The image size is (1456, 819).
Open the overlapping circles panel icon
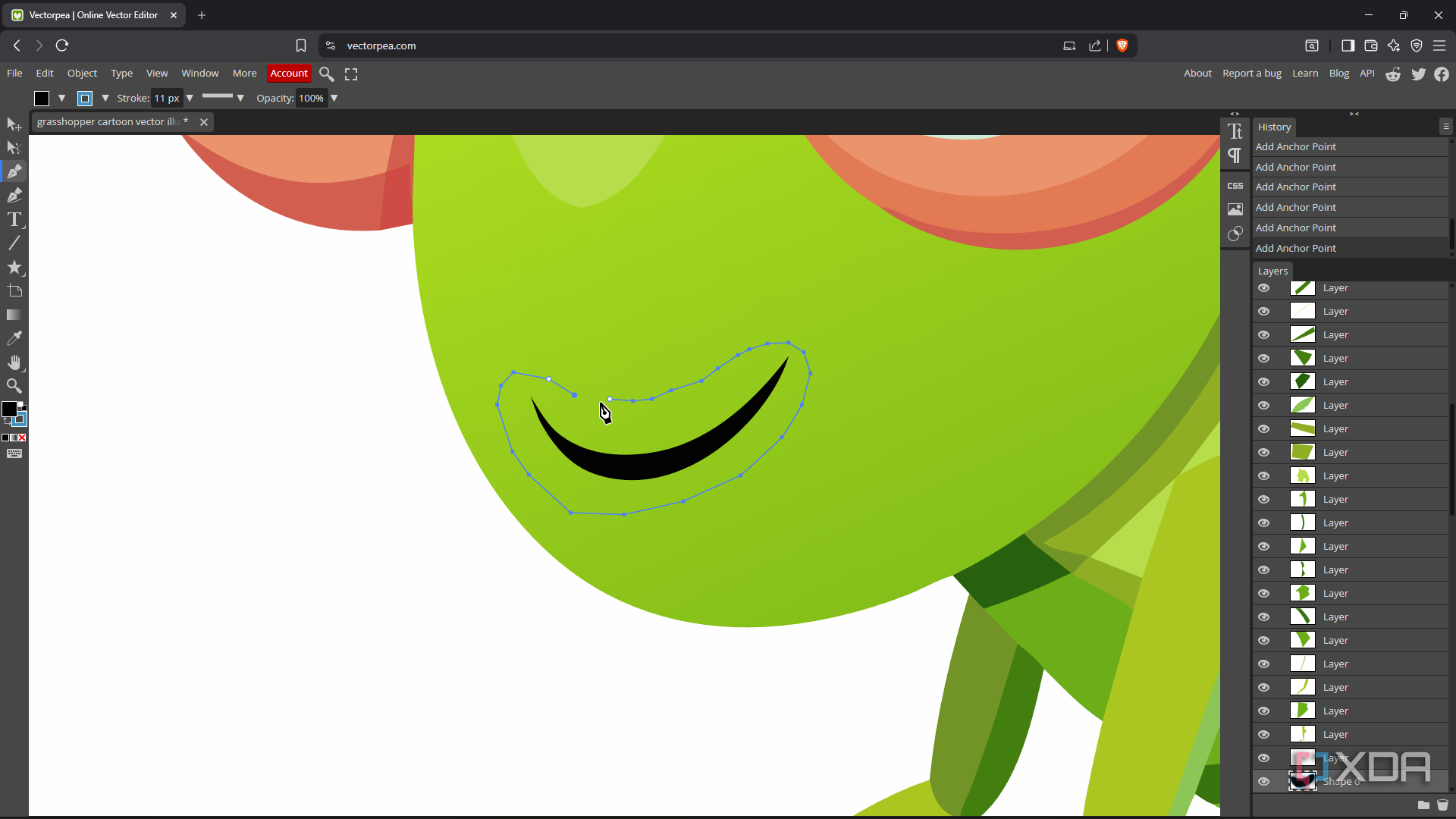(1235, 234)
